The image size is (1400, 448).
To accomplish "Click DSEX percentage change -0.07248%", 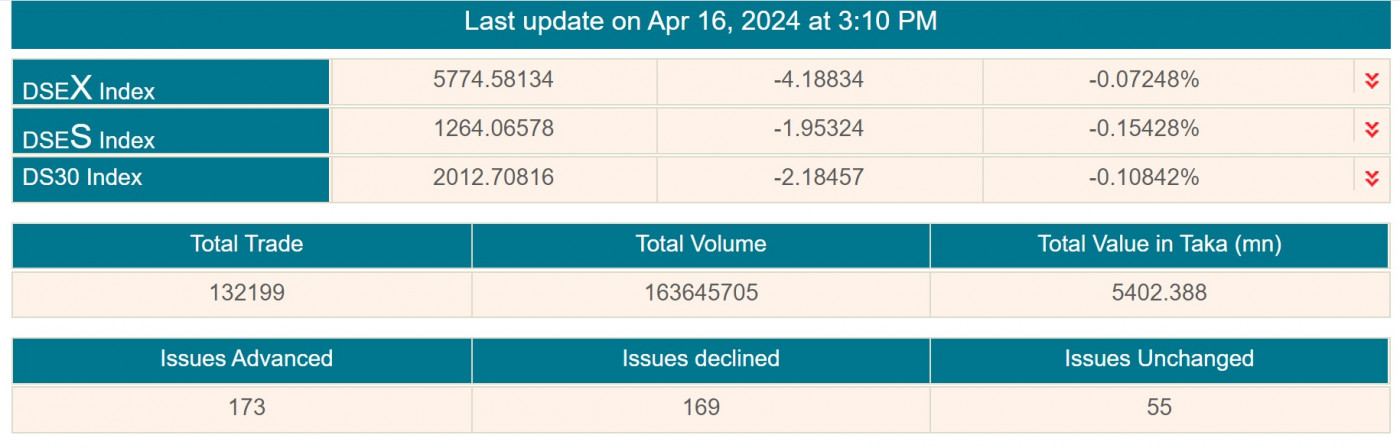I will point(1143,80).
